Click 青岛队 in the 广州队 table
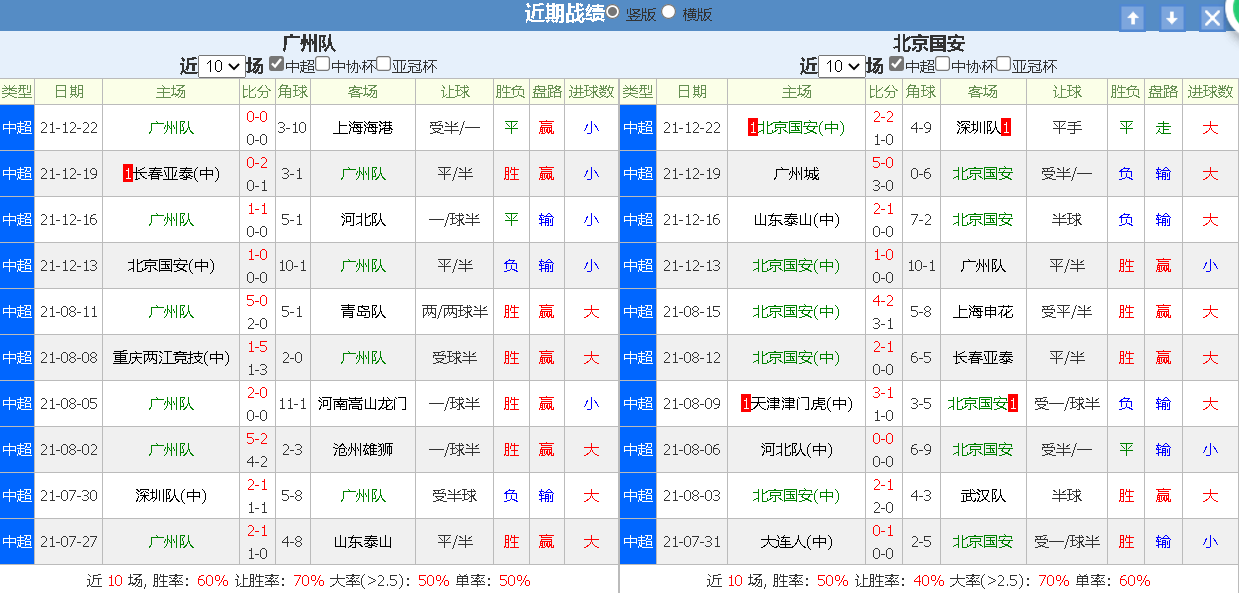The width and height of the screenshot is (1239, 593). click(363, 312)
